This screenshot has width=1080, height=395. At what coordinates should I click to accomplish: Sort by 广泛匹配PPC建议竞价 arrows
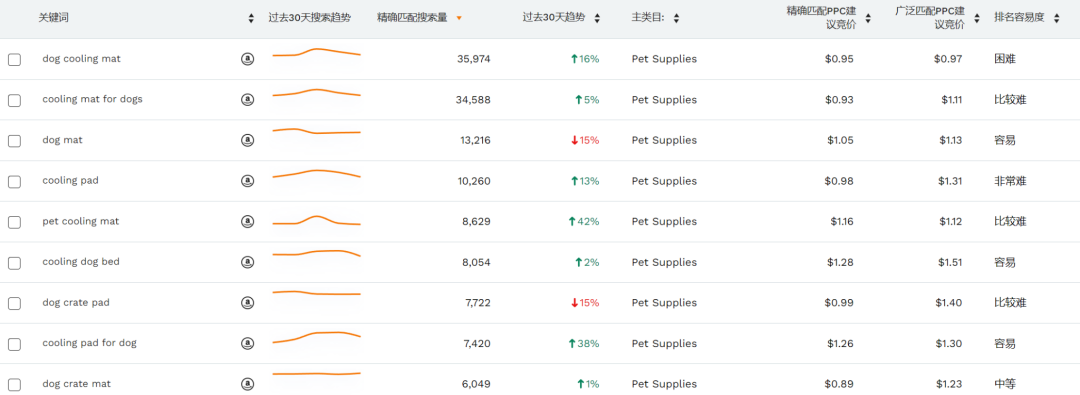click(x=977, y=19)
